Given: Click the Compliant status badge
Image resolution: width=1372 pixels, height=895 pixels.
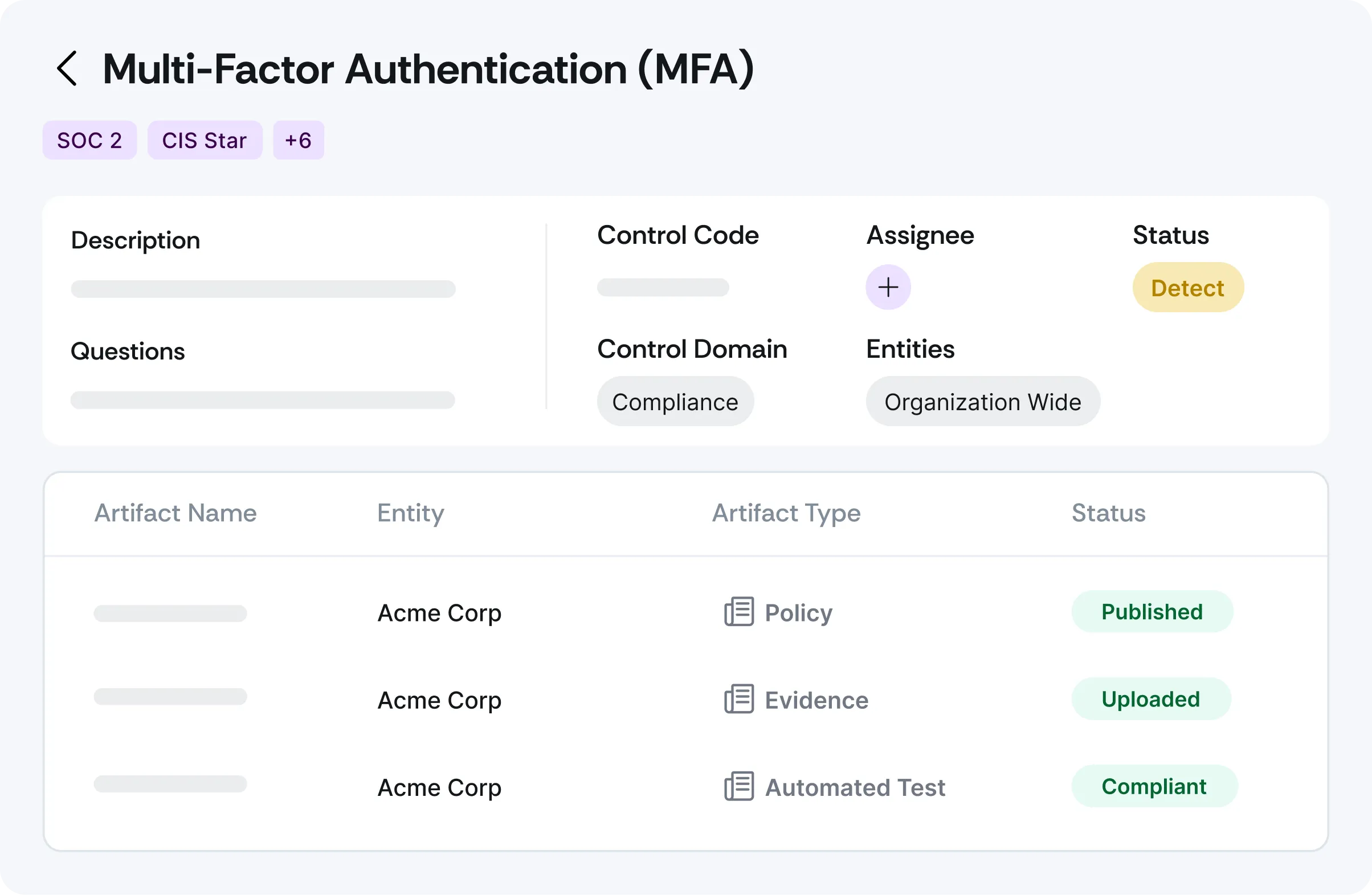Looking at the screenshot, I should point(1154,787).
